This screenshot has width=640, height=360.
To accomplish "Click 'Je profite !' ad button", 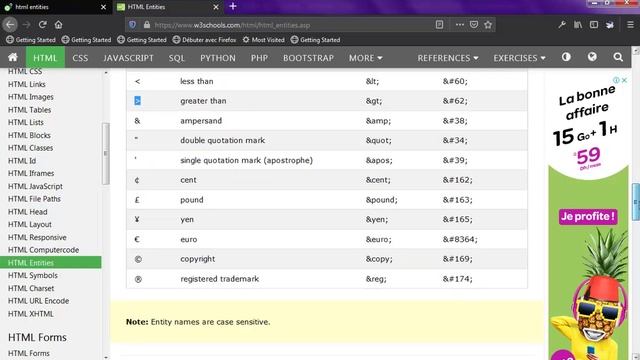I will click(588, 216).
